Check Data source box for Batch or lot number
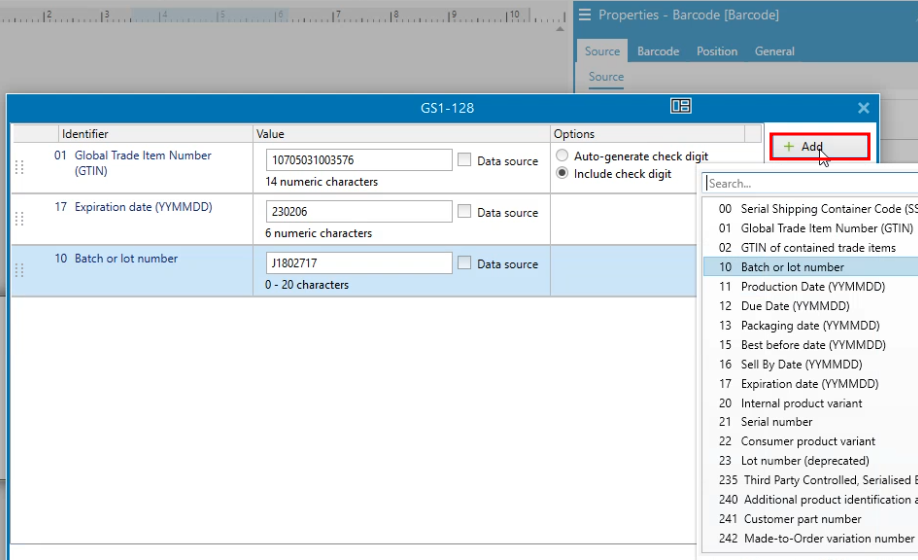The width and height of the screenshot is (918, 560). [465, 263]
